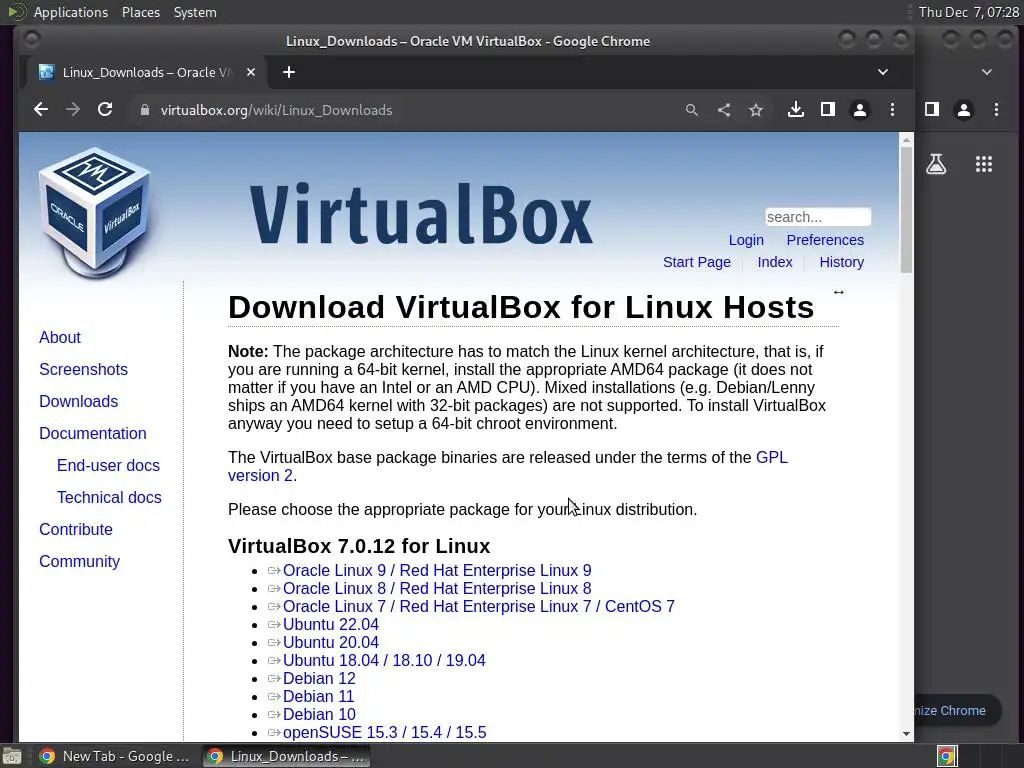
Task: Click the clock showing Thu Dec 7
Action: [968, 12]
